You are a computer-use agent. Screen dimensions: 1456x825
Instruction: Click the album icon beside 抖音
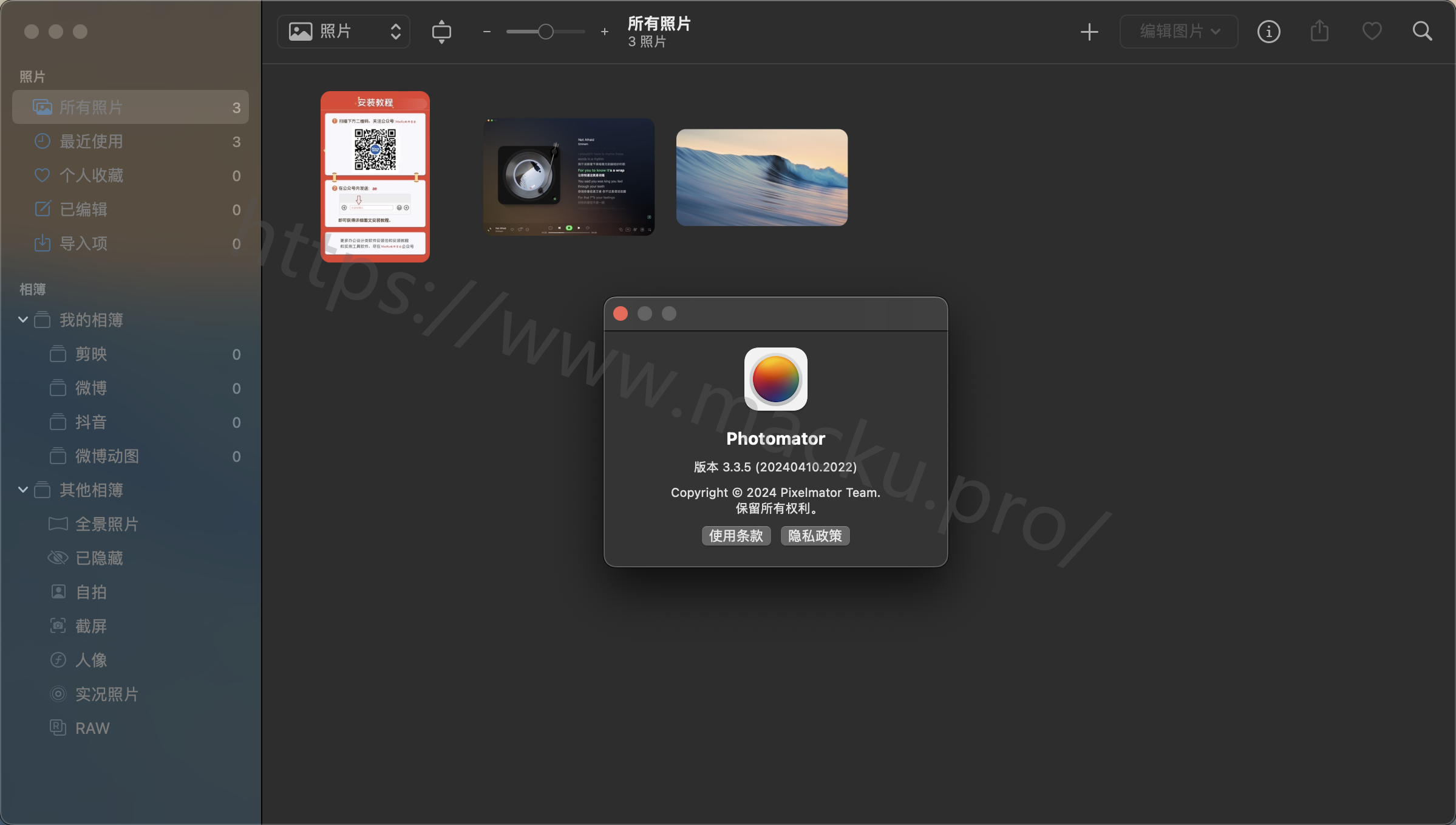(58, 422)
